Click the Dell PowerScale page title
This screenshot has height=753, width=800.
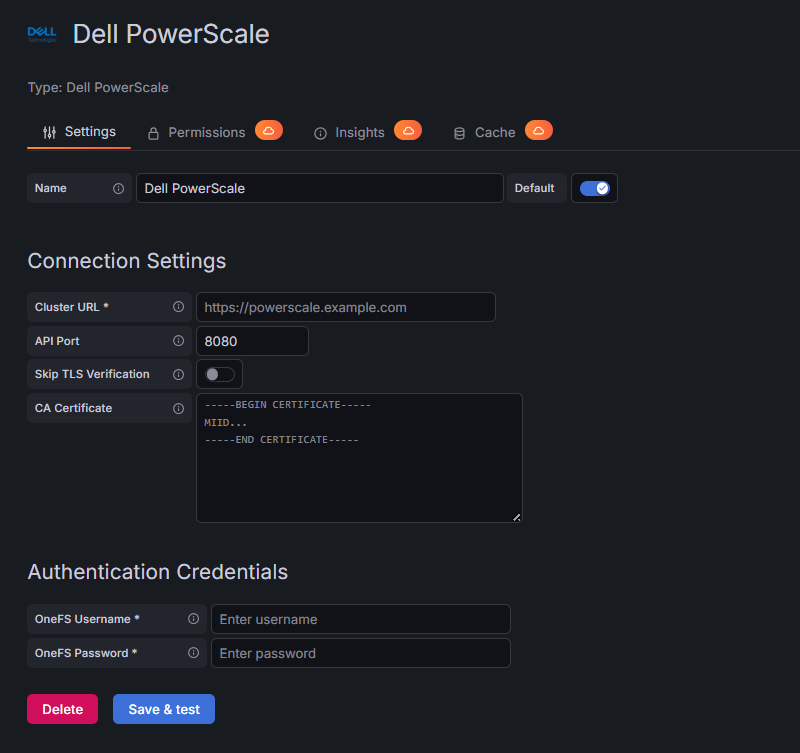pyautogui.click(x=171, y=34)
